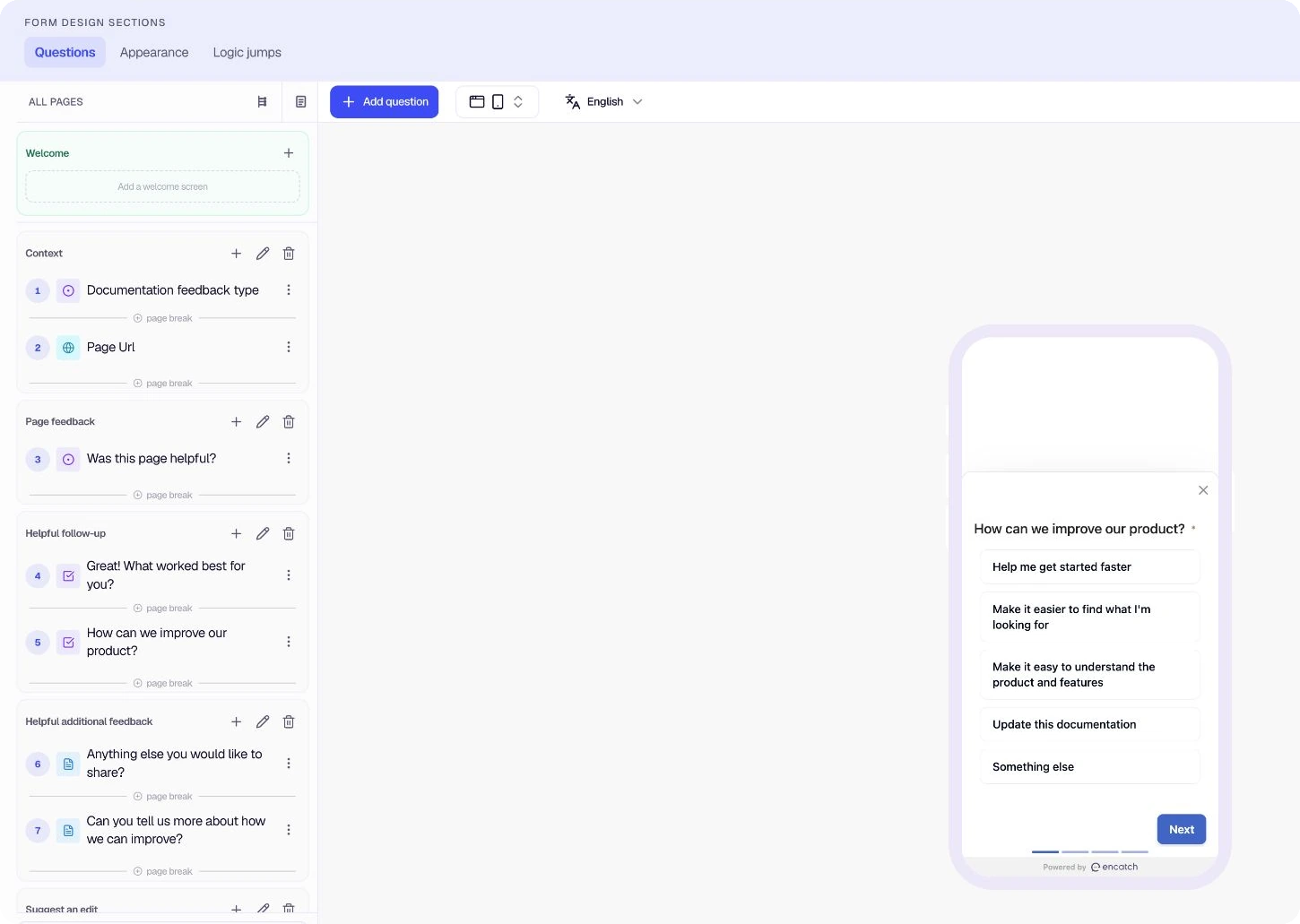
Task: Open options for Anything else you would like
Action: pos(289,764)
